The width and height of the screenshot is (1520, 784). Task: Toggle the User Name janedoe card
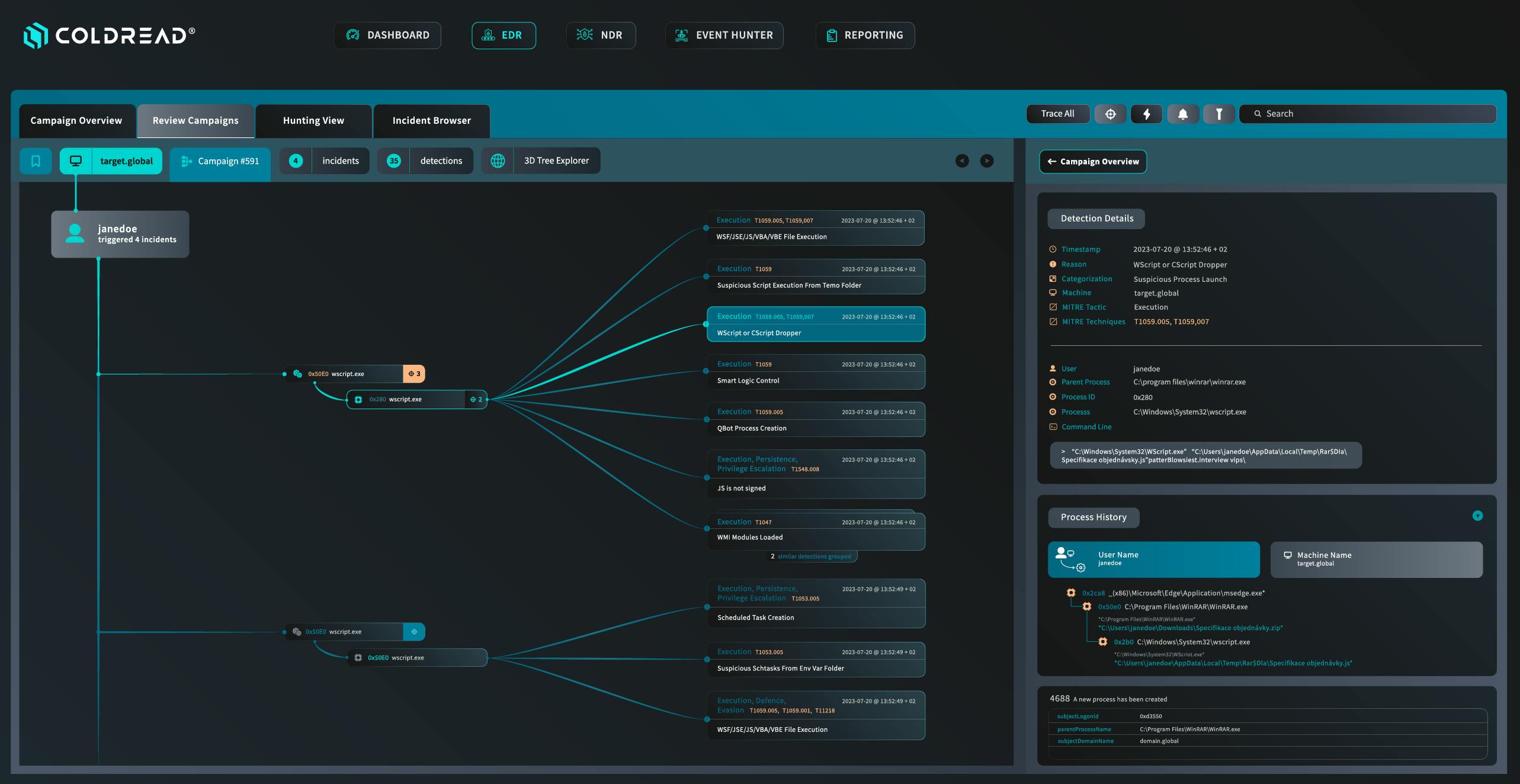pos(1153,559)
